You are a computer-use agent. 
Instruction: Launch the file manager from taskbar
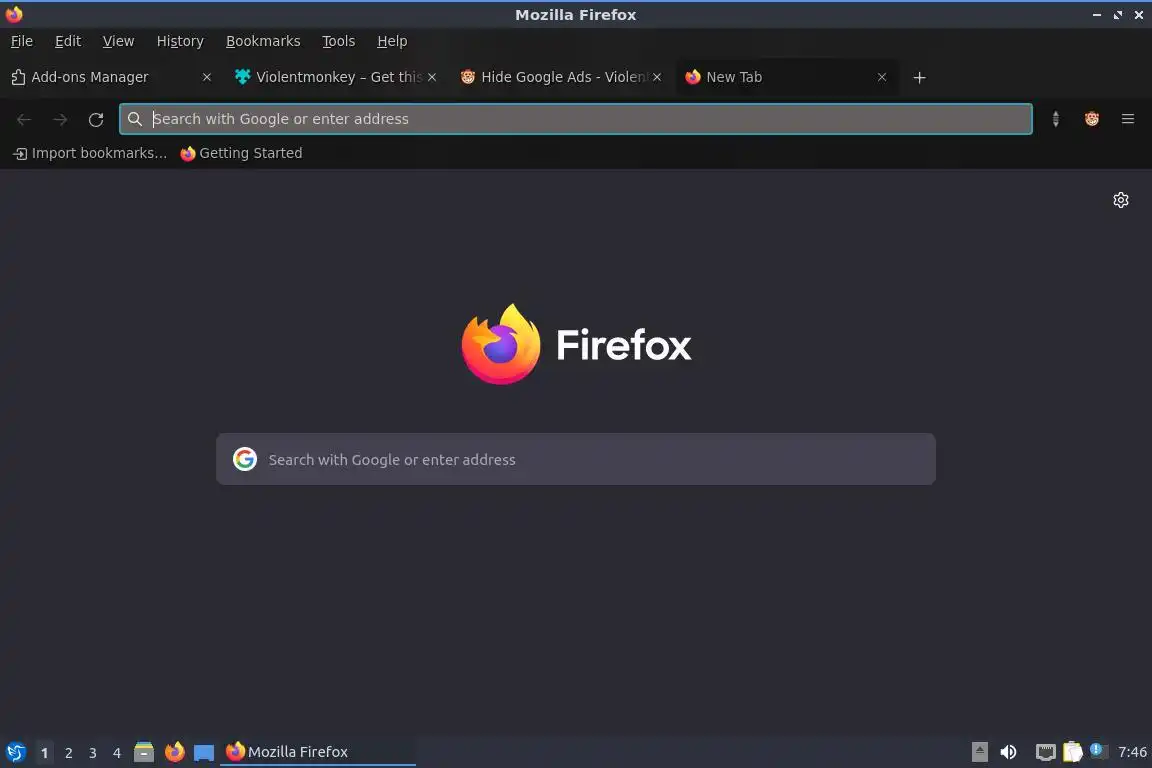(144, 752)
